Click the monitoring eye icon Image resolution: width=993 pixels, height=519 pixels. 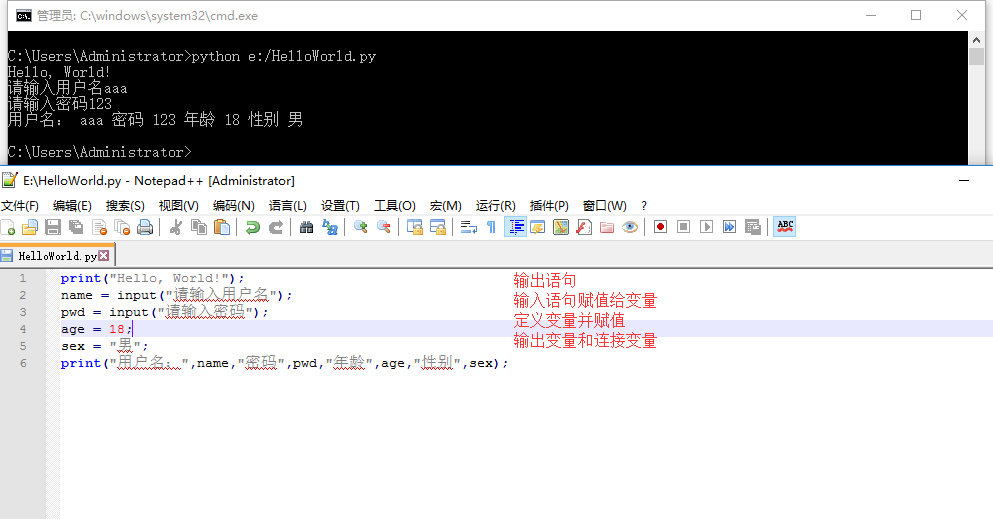coord(629,227)
